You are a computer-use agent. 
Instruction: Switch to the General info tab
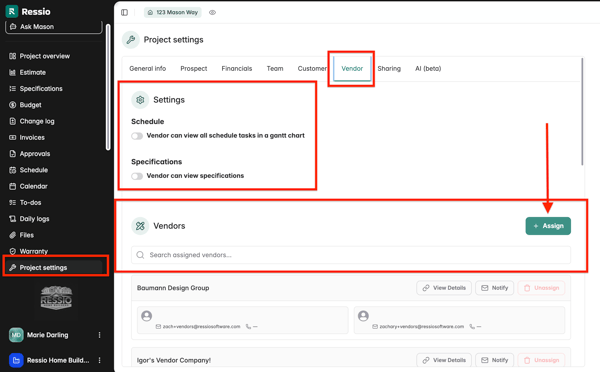click(148, 69)
